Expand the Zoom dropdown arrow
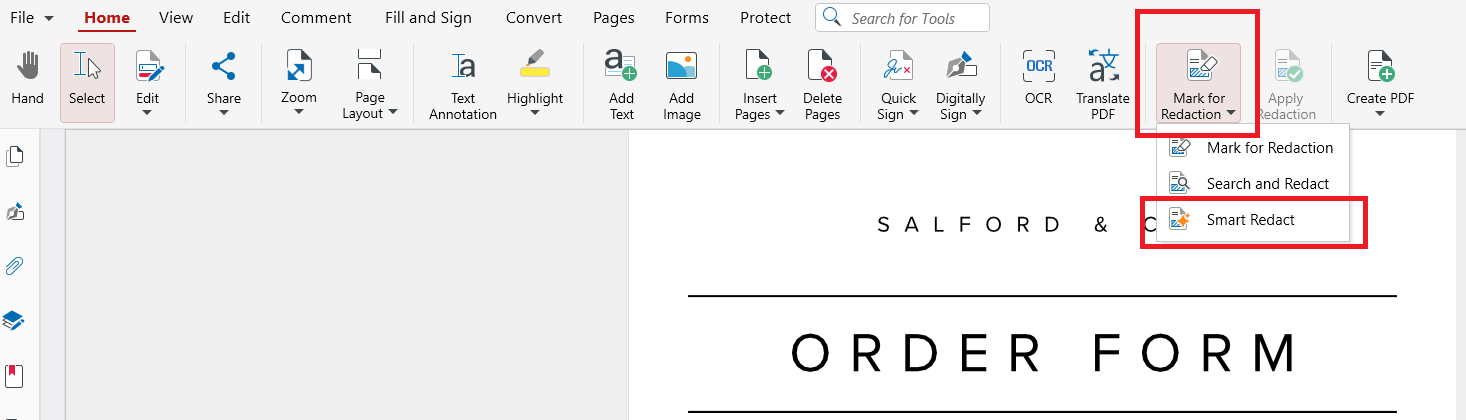 298,113
